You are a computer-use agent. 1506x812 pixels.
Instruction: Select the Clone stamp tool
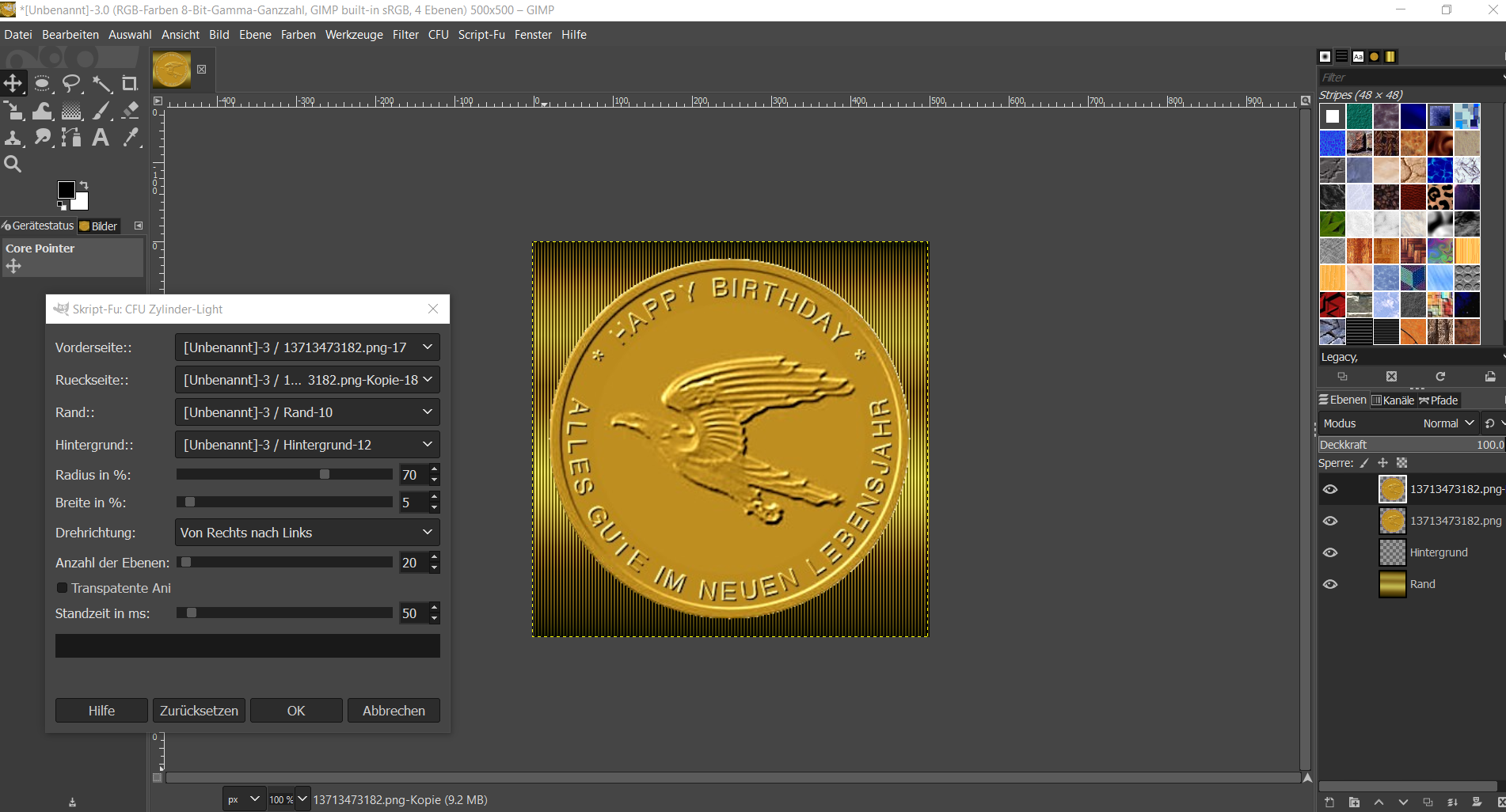[13, 138]
